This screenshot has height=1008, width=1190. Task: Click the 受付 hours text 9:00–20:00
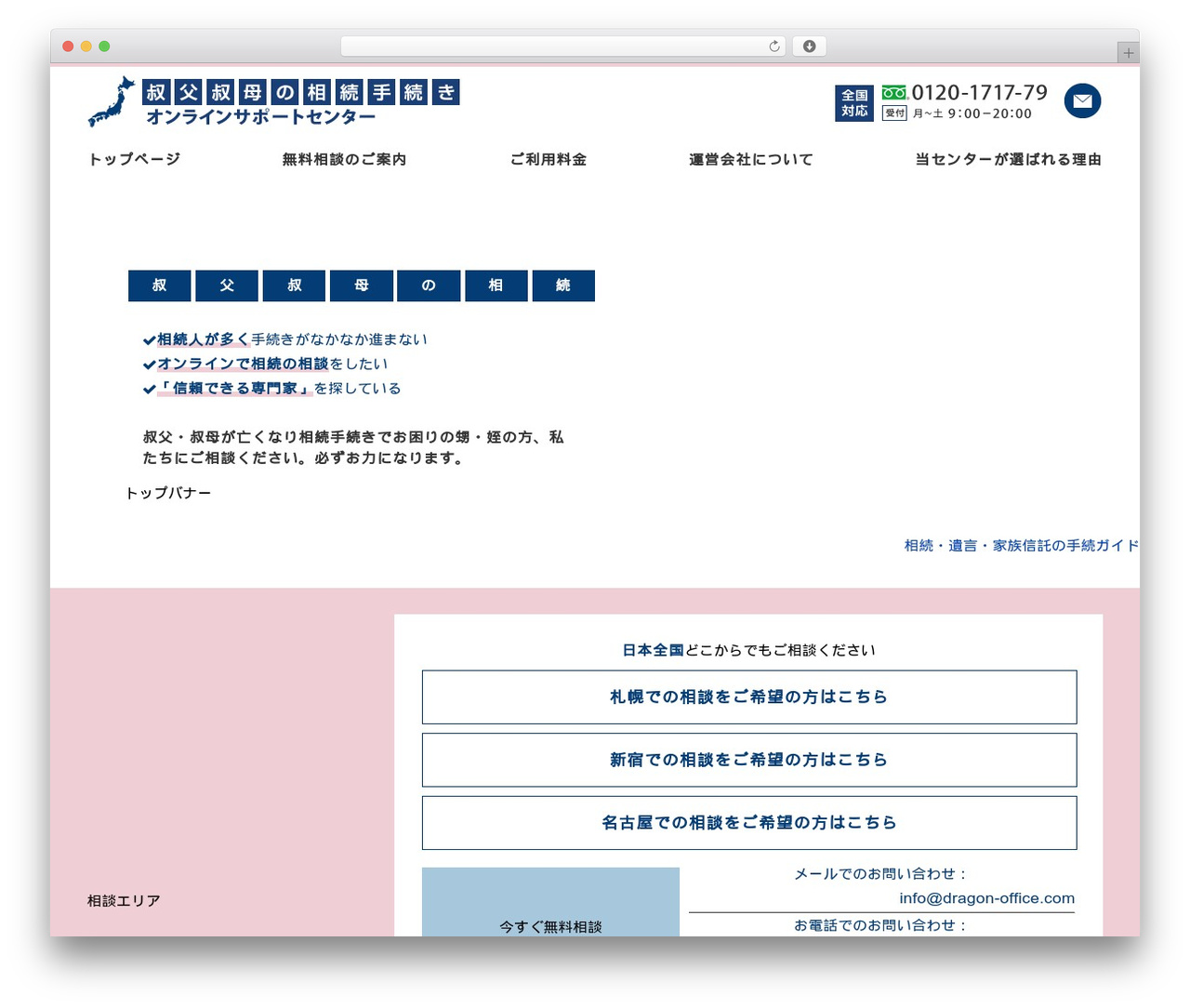[989, 113]
